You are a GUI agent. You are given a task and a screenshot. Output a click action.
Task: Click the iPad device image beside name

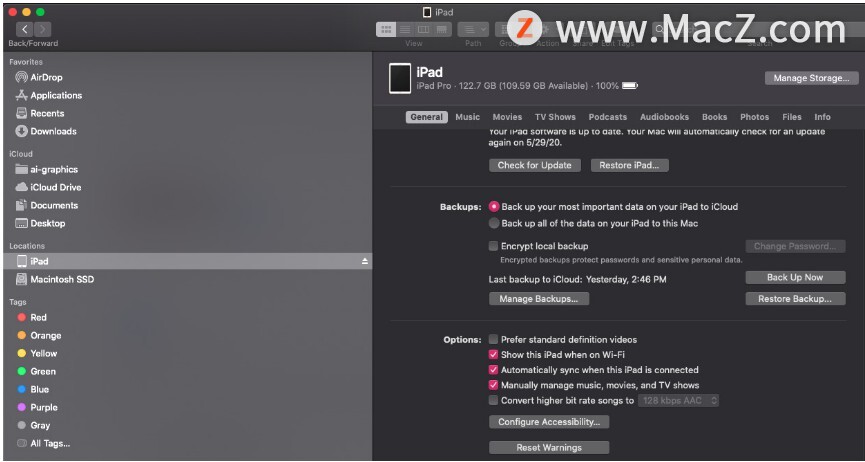click(x=400, y=78)
